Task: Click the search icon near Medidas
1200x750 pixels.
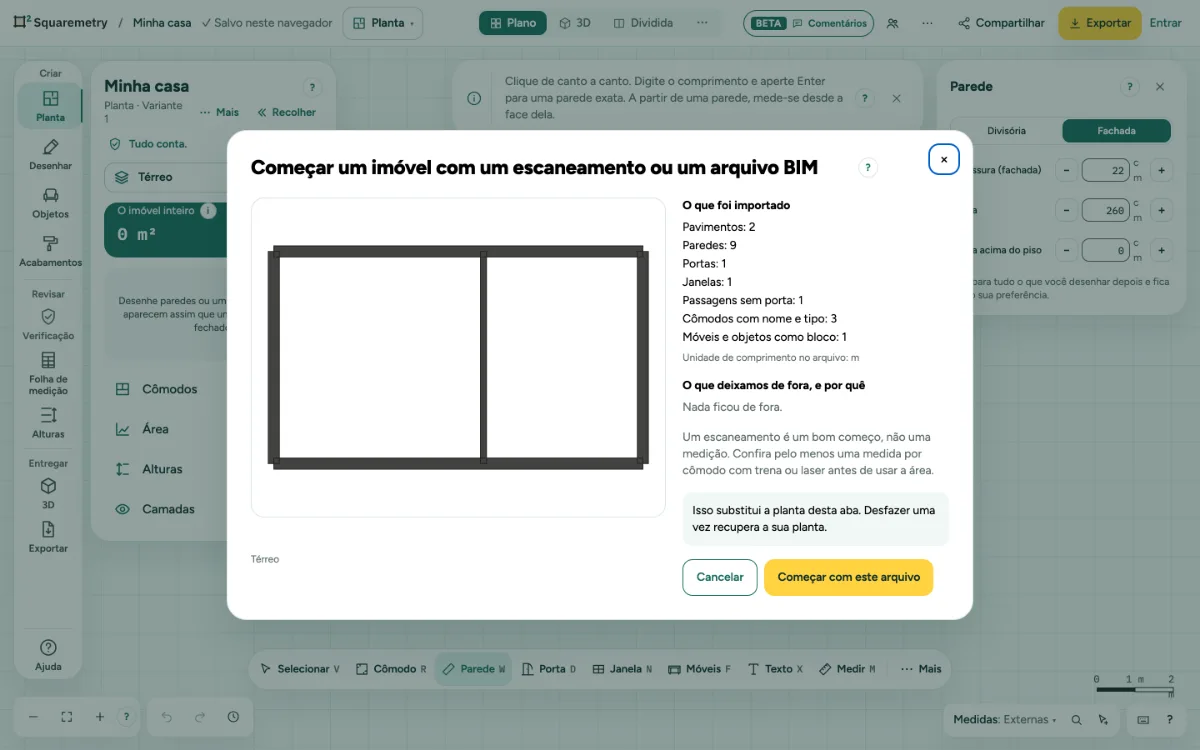Action: [x=1076, y=719]
